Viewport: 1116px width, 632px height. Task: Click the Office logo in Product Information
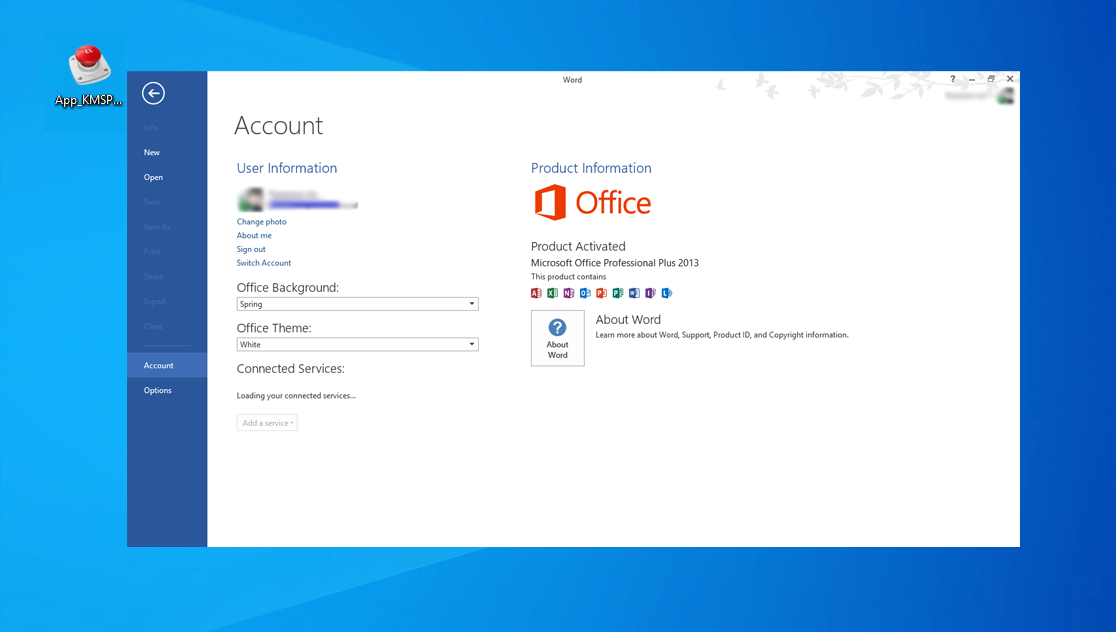[592, 203]
